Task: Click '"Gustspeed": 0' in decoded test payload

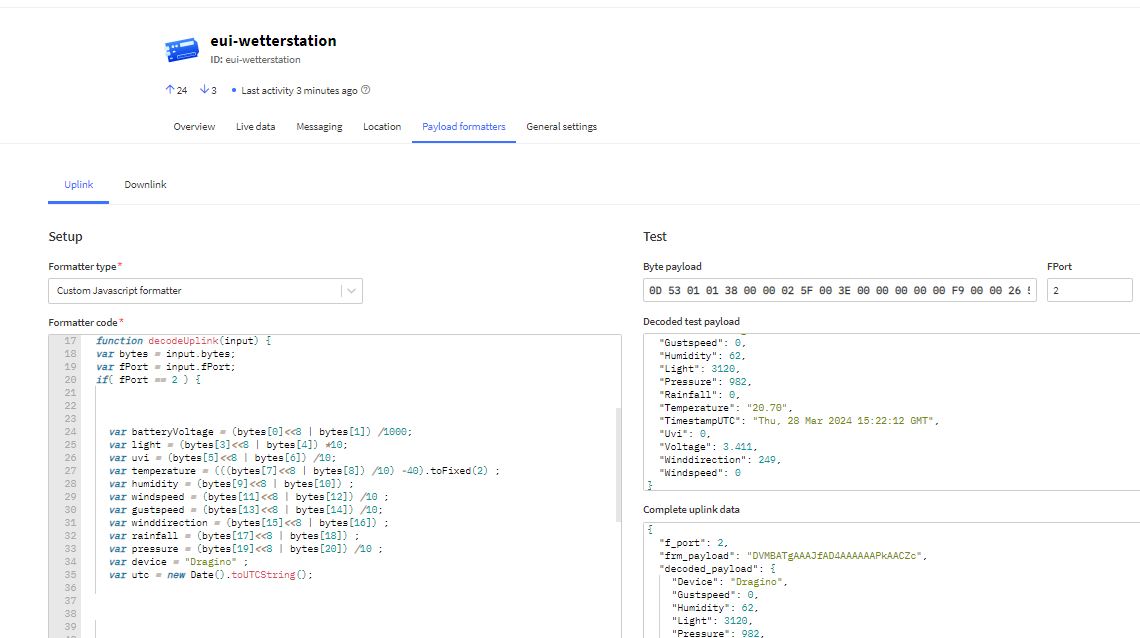Action: pos(702,343)
